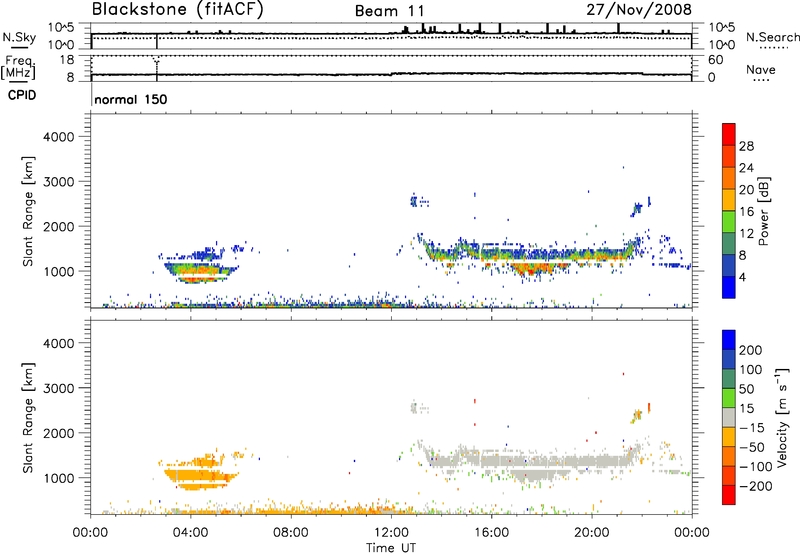The height and width of the screenshot is (554, 800).
Task: Click the CPID row label
Action: (x=21, y=95)
